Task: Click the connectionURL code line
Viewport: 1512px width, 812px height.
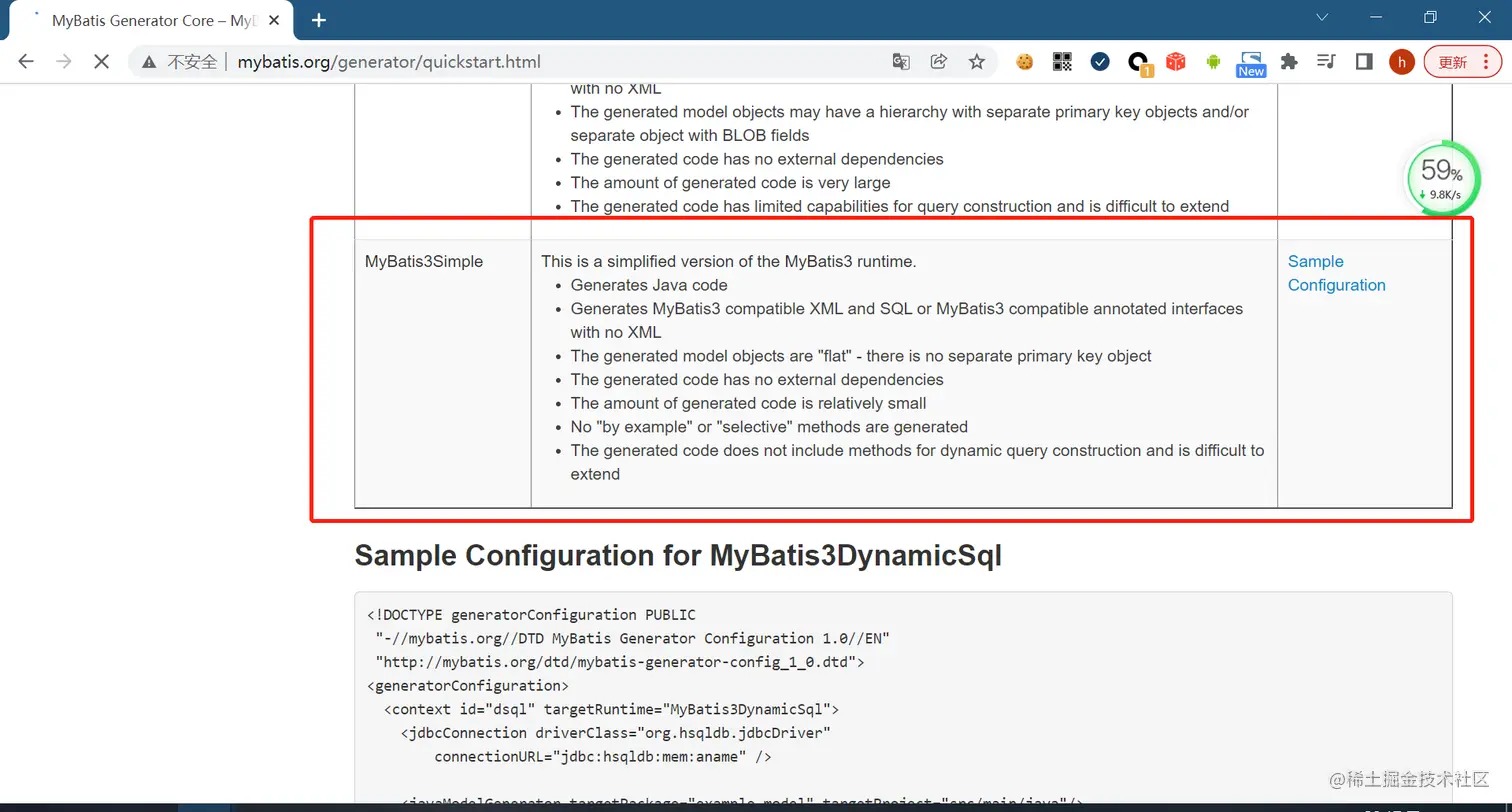Action: (x=603, y=757)
